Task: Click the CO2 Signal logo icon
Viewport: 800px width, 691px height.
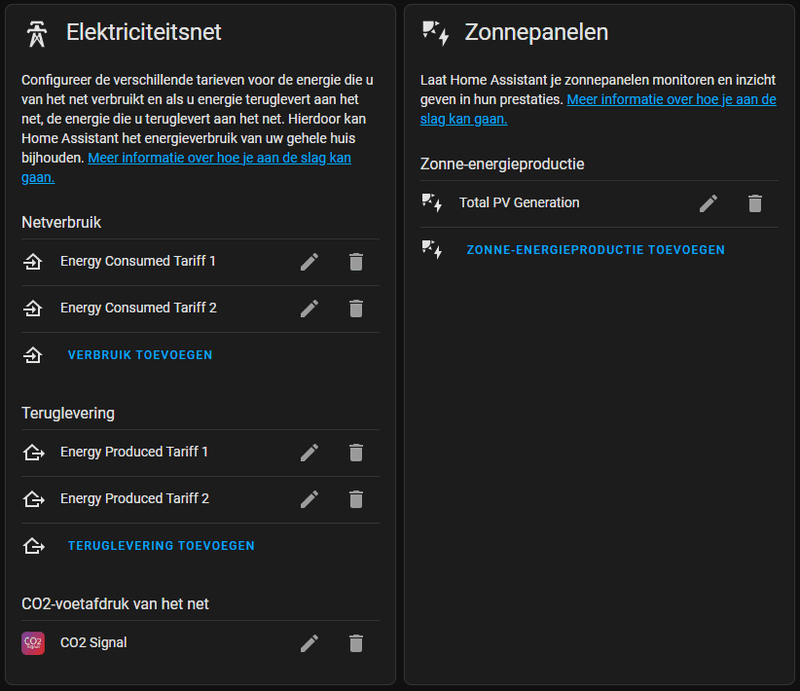Action: (33, 643)
